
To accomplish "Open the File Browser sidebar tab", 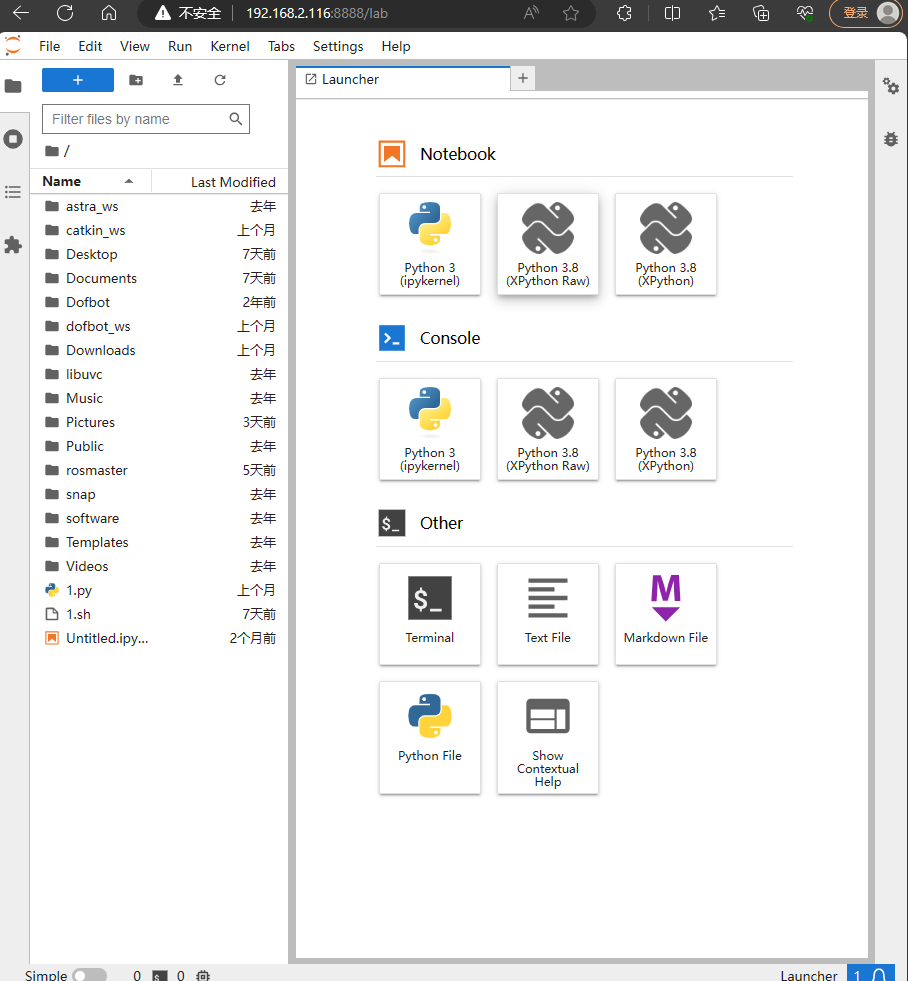I will [x=13, y=86].
